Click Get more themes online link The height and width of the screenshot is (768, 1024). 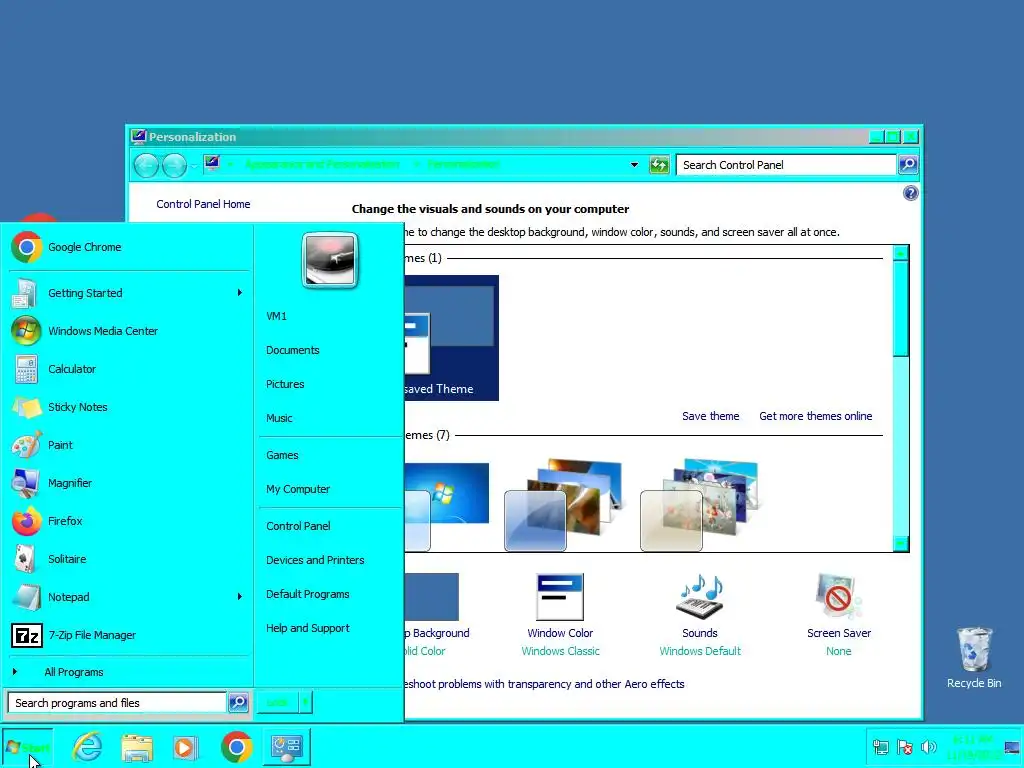point(816,416)
